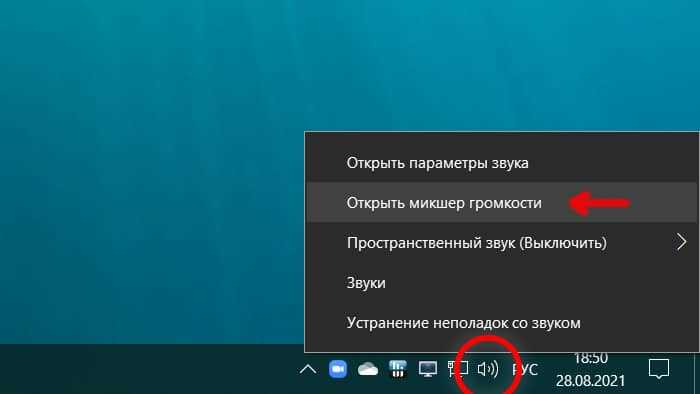Image resolution: width=700 pixels, height=394 pixels.
Task: Switch input language via РУС indicator
Action: point(525,370)
